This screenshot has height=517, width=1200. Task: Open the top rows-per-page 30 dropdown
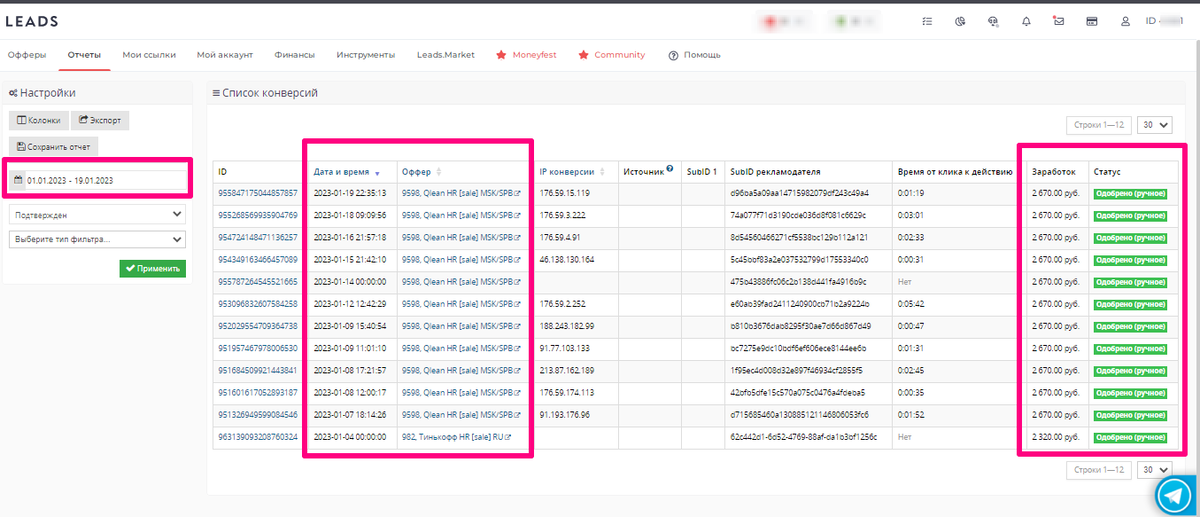(1156, 125)
